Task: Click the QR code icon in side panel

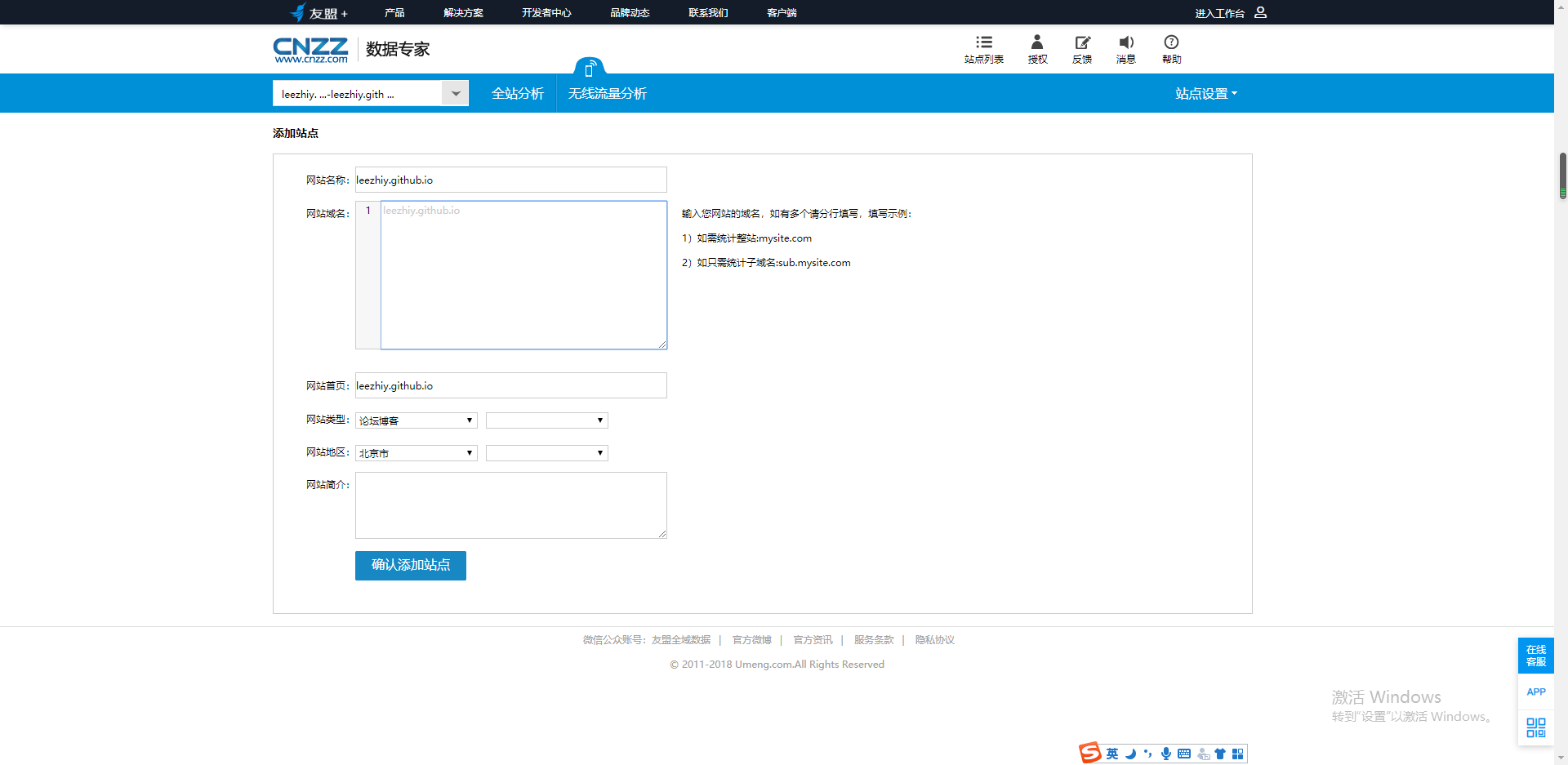Action: 1535,727
